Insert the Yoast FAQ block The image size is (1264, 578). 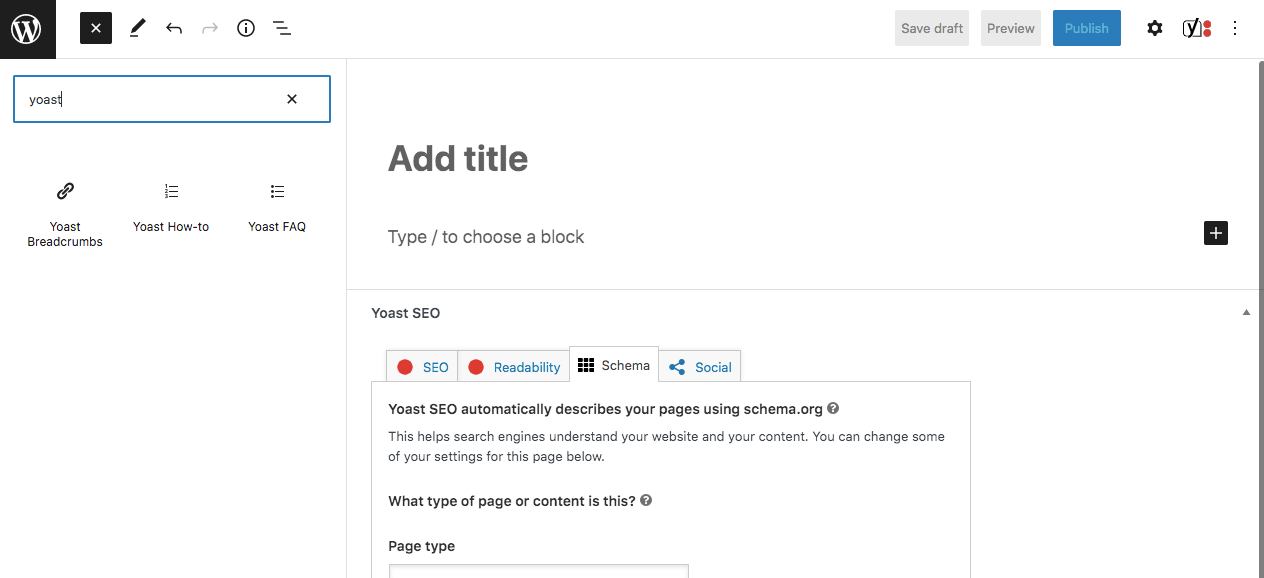[277, 207]
